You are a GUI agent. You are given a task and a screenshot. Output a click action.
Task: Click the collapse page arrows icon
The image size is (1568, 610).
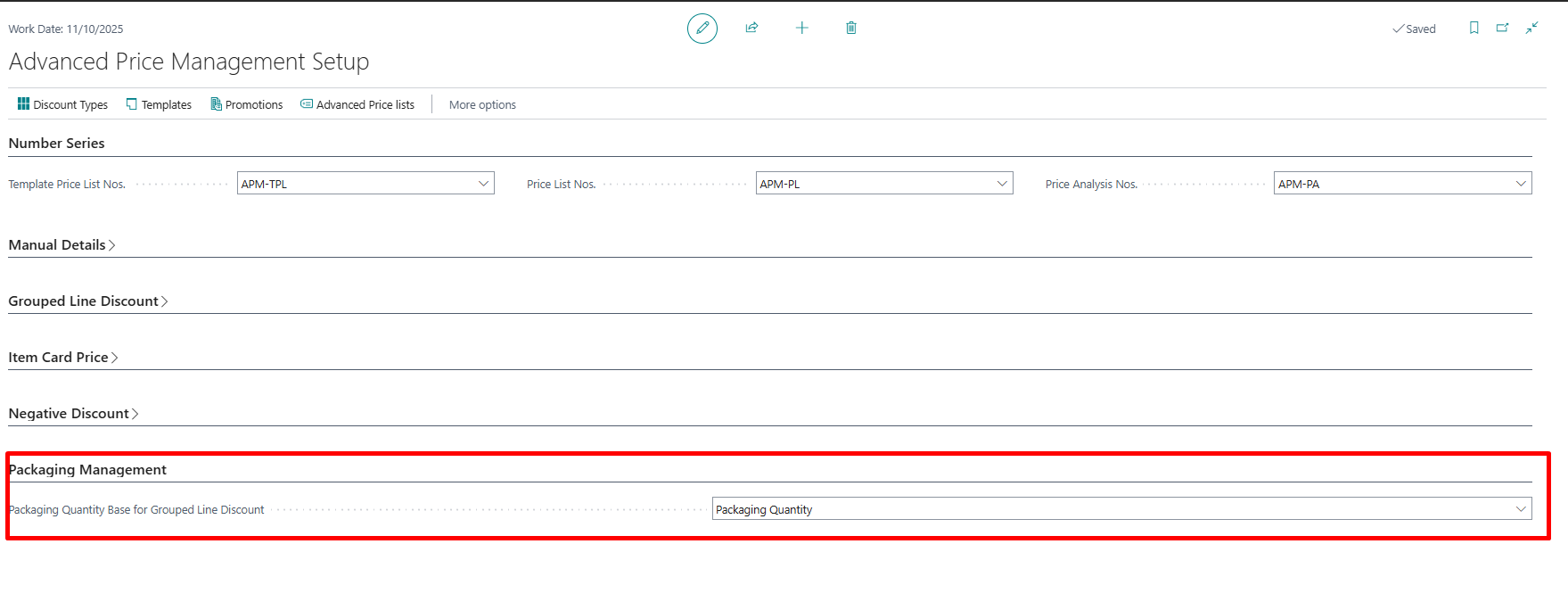1531,29
